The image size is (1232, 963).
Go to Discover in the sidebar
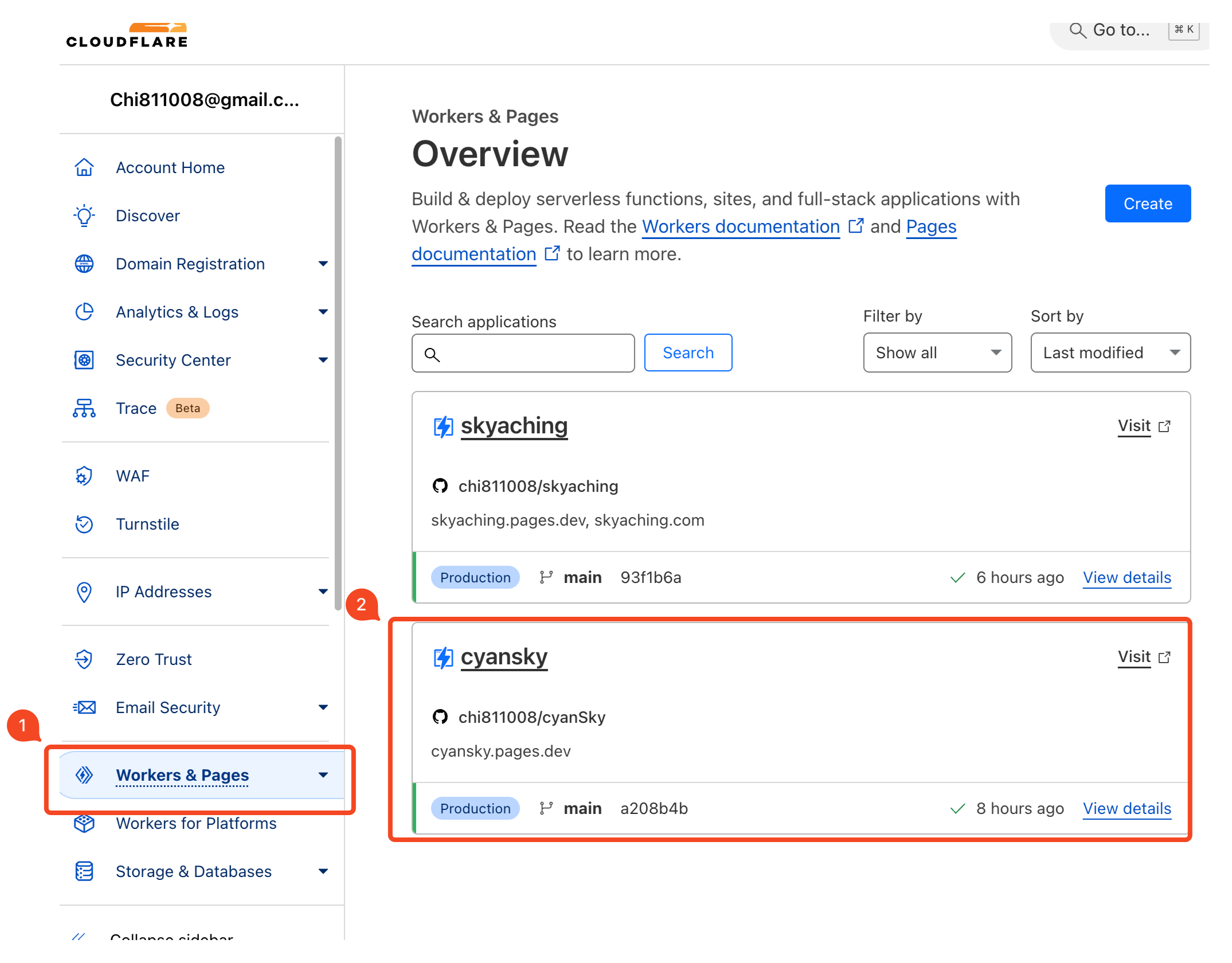click(148, 216)
